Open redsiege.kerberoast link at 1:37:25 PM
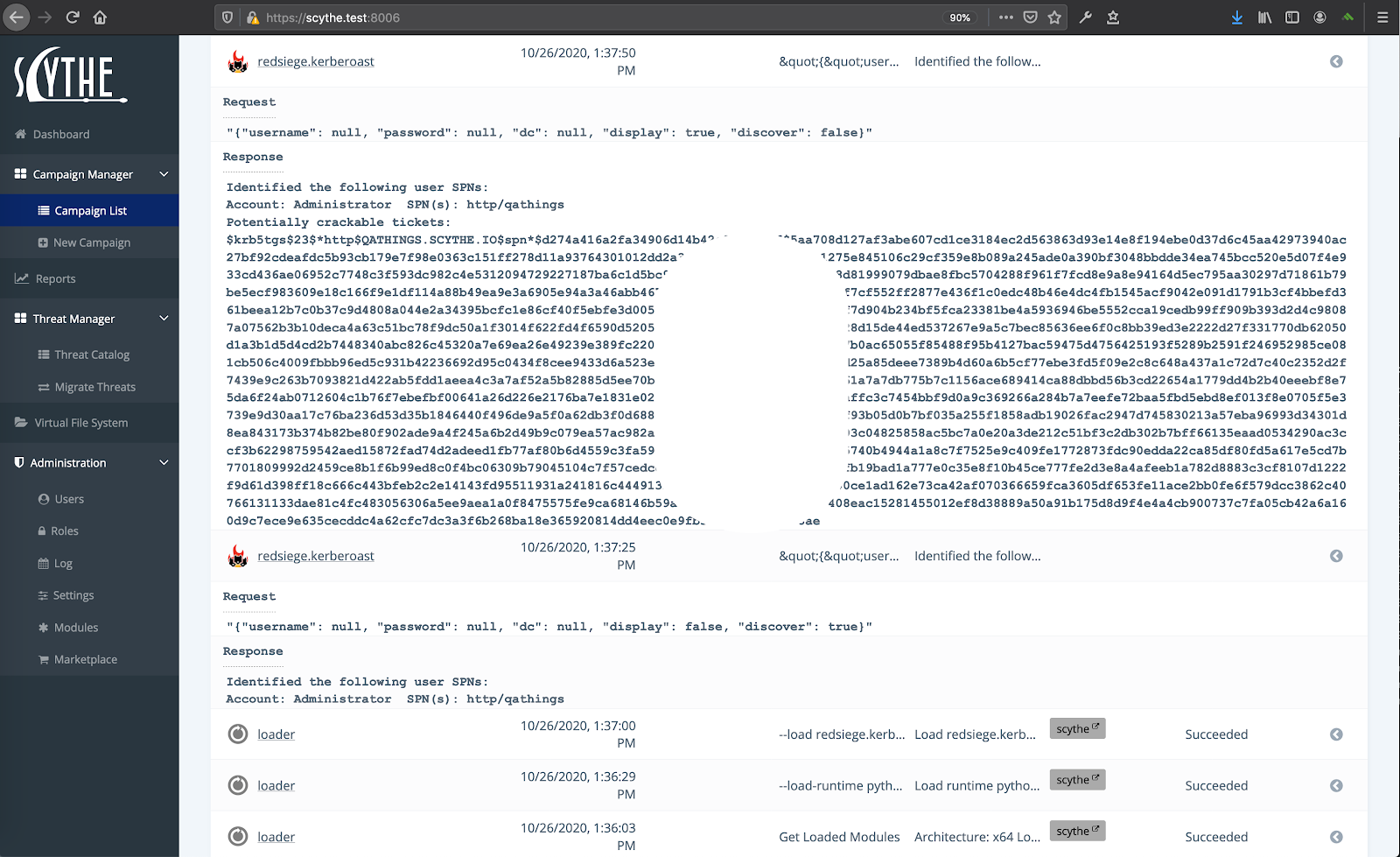 pyautogui.click(x=316, y=556)
